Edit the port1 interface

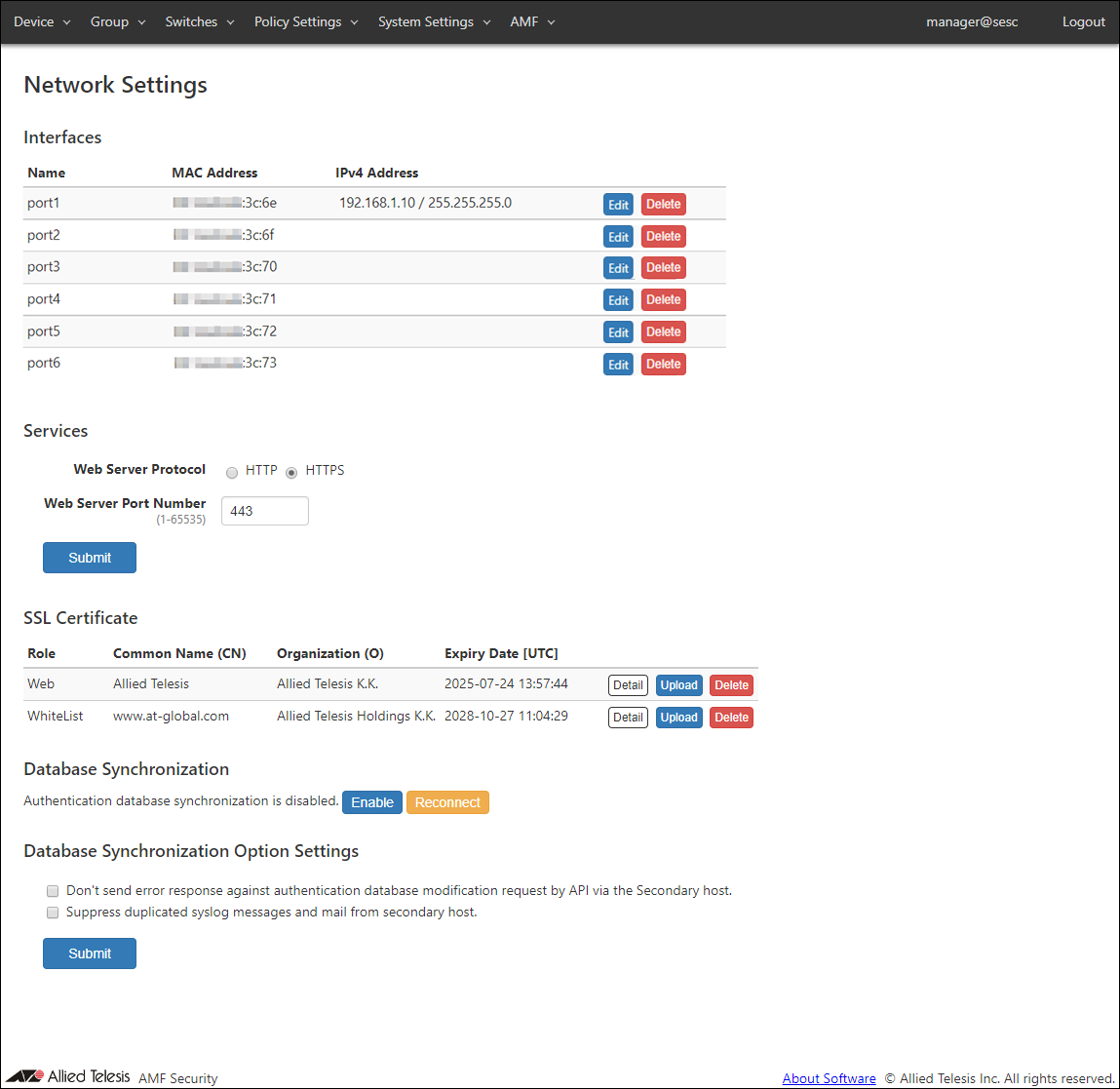click(618, 205)
